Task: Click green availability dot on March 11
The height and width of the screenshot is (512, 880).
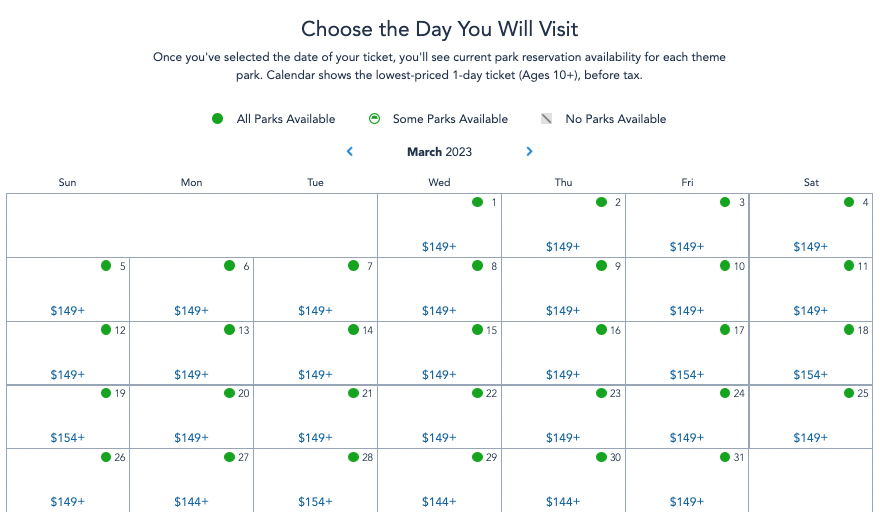Action: [849, 266]
